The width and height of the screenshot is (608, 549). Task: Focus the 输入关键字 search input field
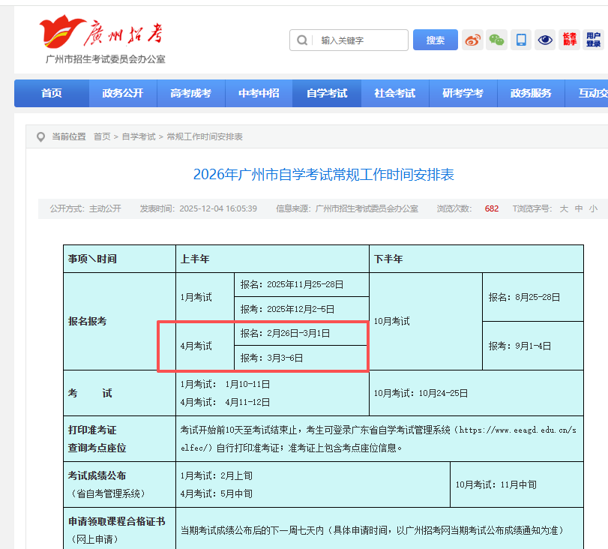(x=360, y=40)
